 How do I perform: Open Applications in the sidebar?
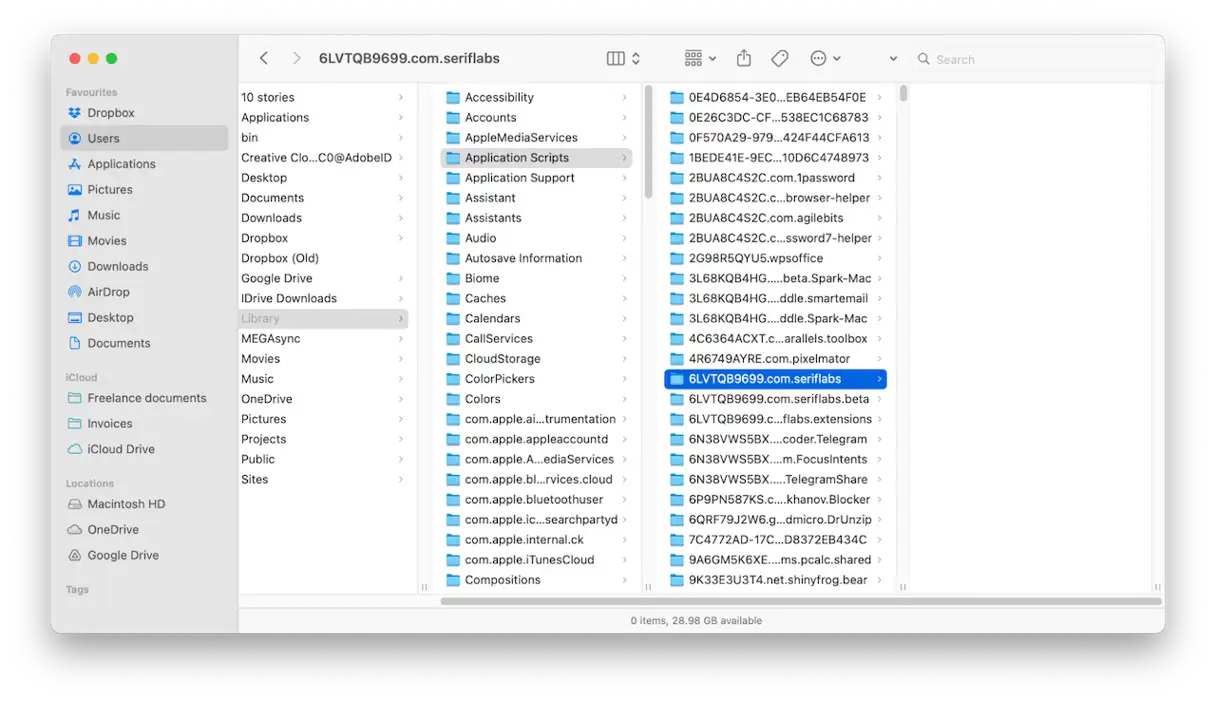[x=144, y=164]
